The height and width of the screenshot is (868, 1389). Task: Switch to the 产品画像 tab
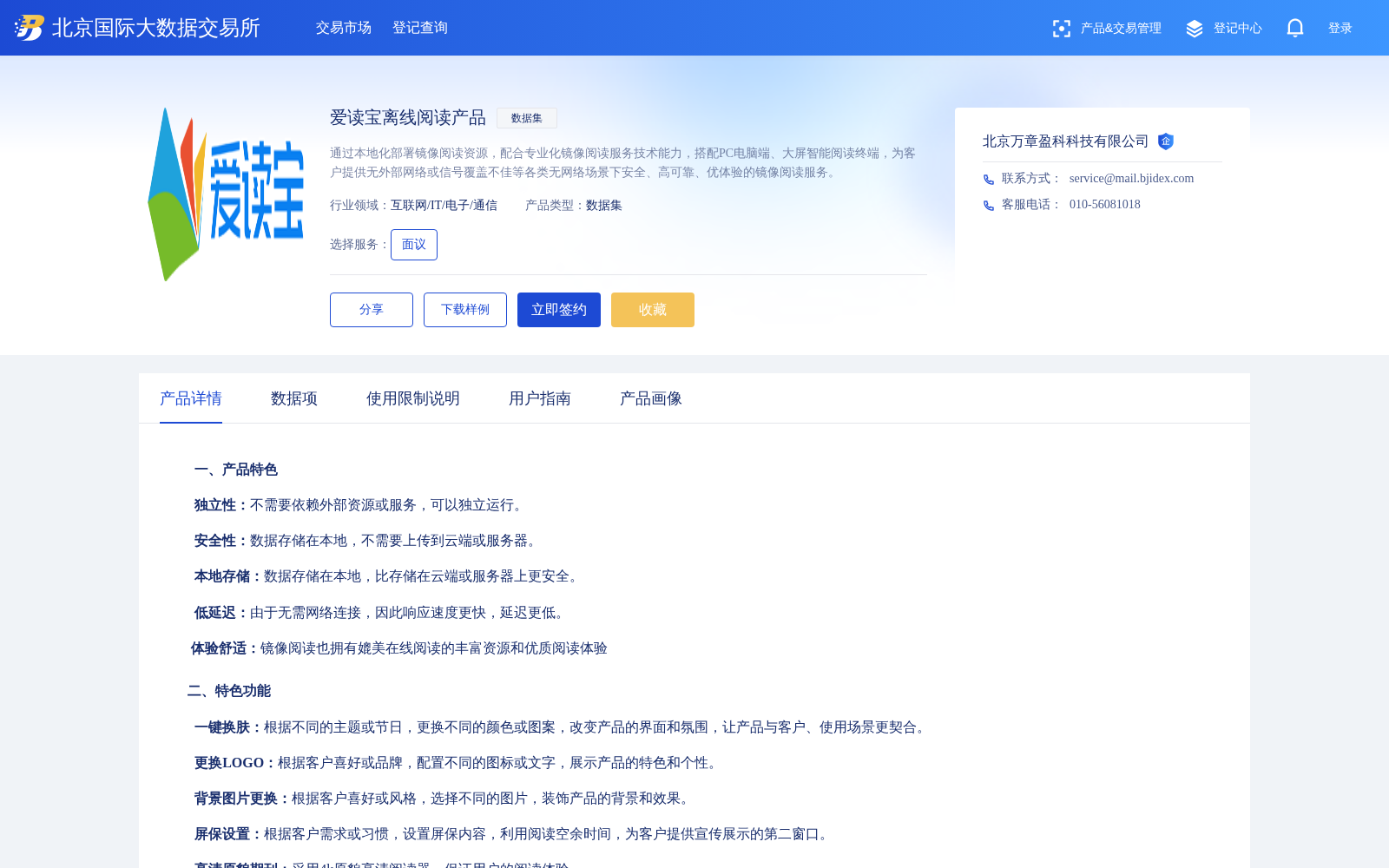click(651, 398)
